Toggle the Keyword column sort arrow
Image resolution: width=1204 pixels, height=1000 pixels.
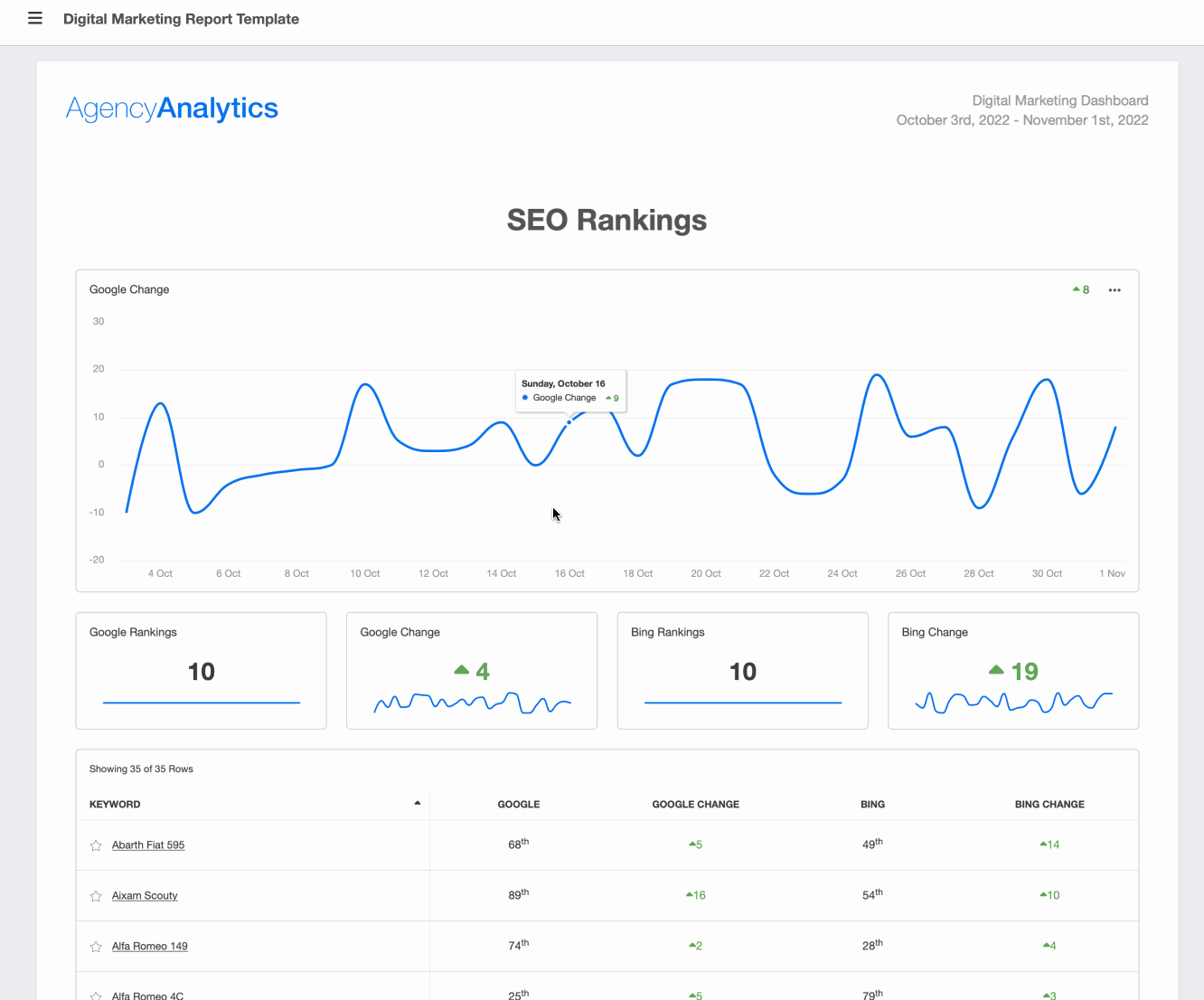click(x=417, y=803)
